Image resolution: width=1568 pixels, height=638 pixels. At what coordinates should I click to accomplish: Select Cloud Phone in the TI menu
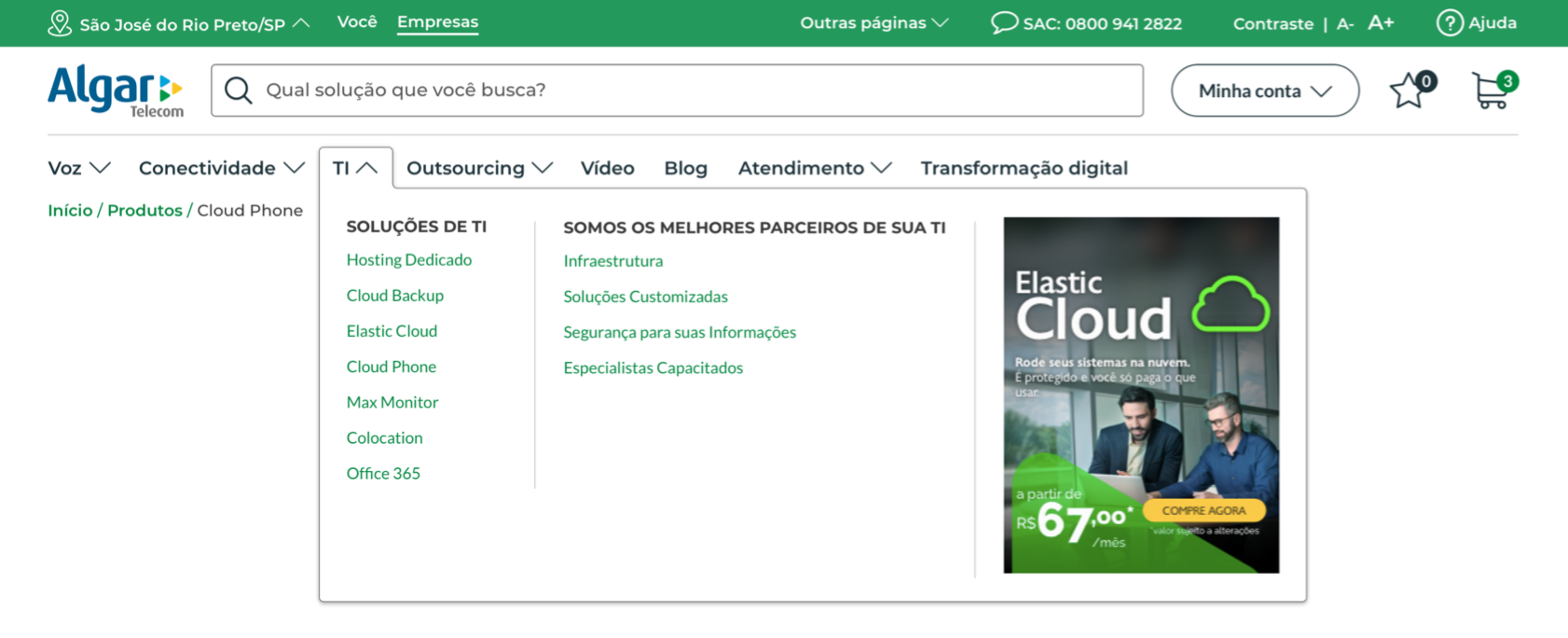[x=392, y=367]
